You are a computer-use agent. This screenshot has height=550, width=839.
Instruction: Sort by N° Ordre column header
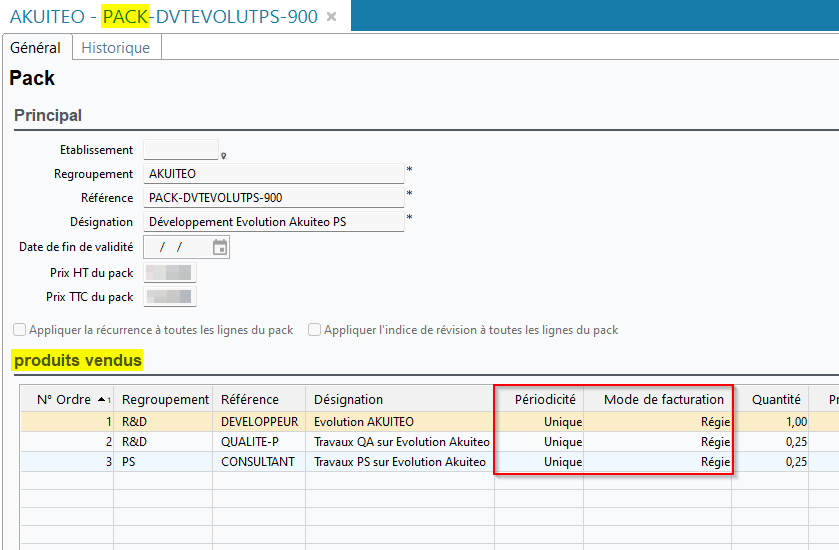coord(67,399)
